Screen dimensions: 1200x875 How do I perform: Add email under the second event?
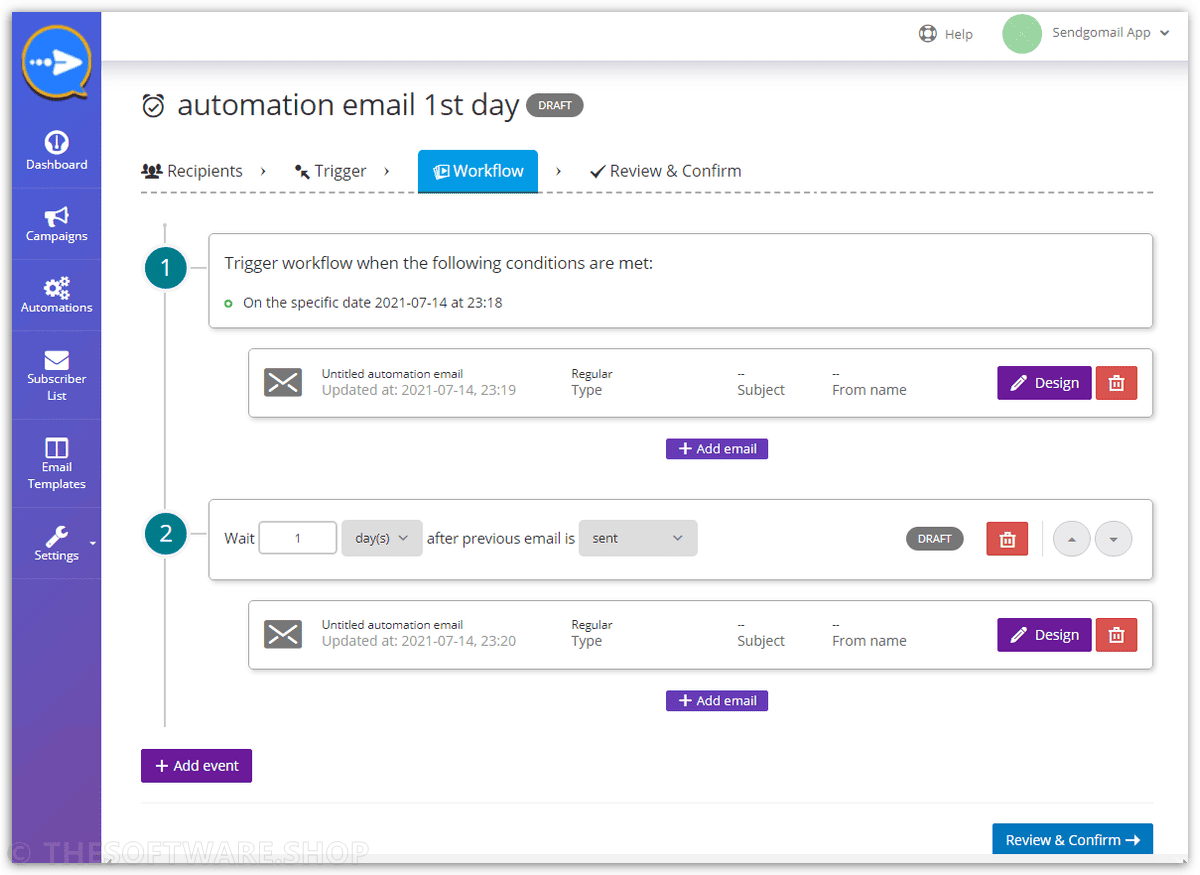pos(717,701)
